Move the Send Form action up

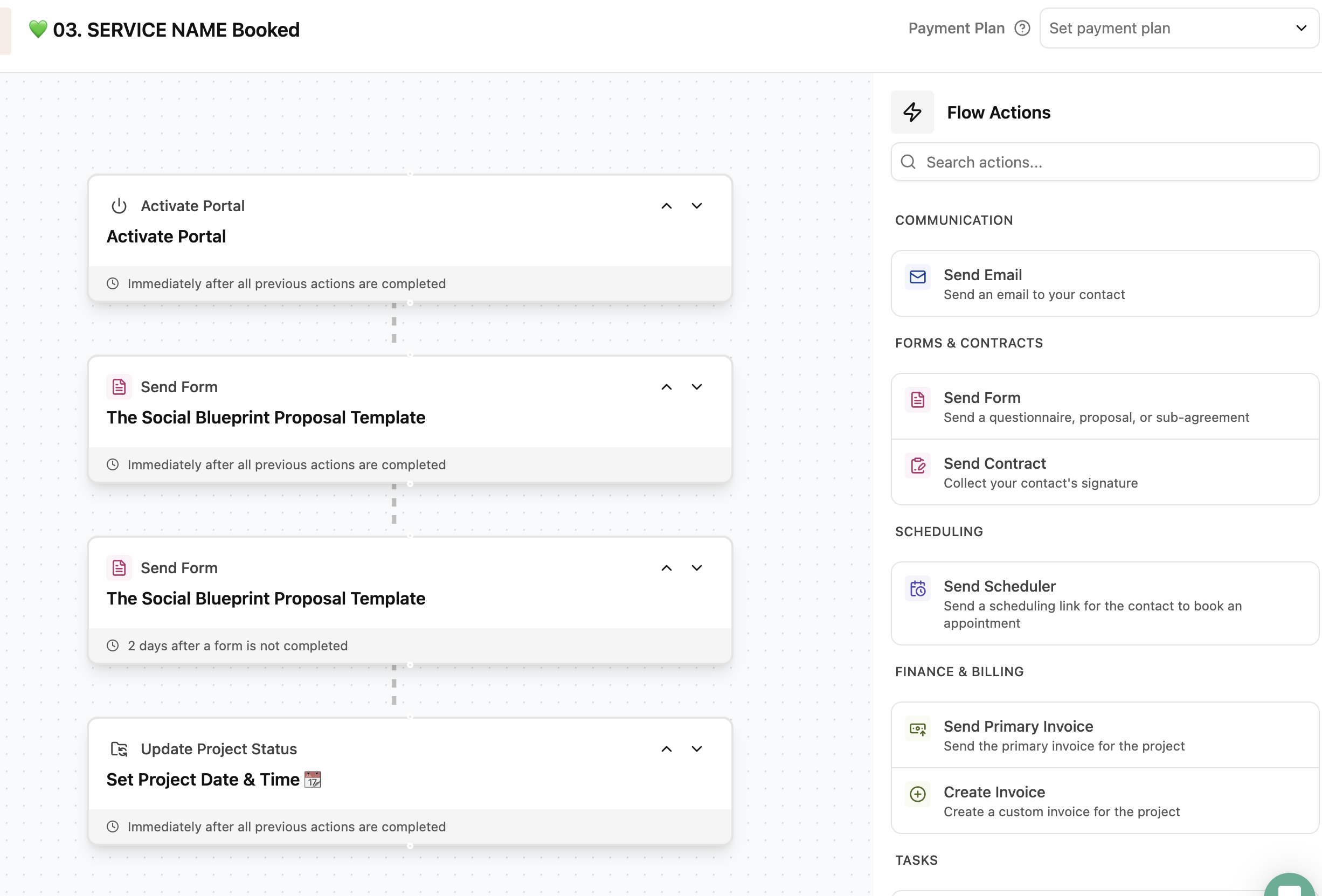(666, 387)
